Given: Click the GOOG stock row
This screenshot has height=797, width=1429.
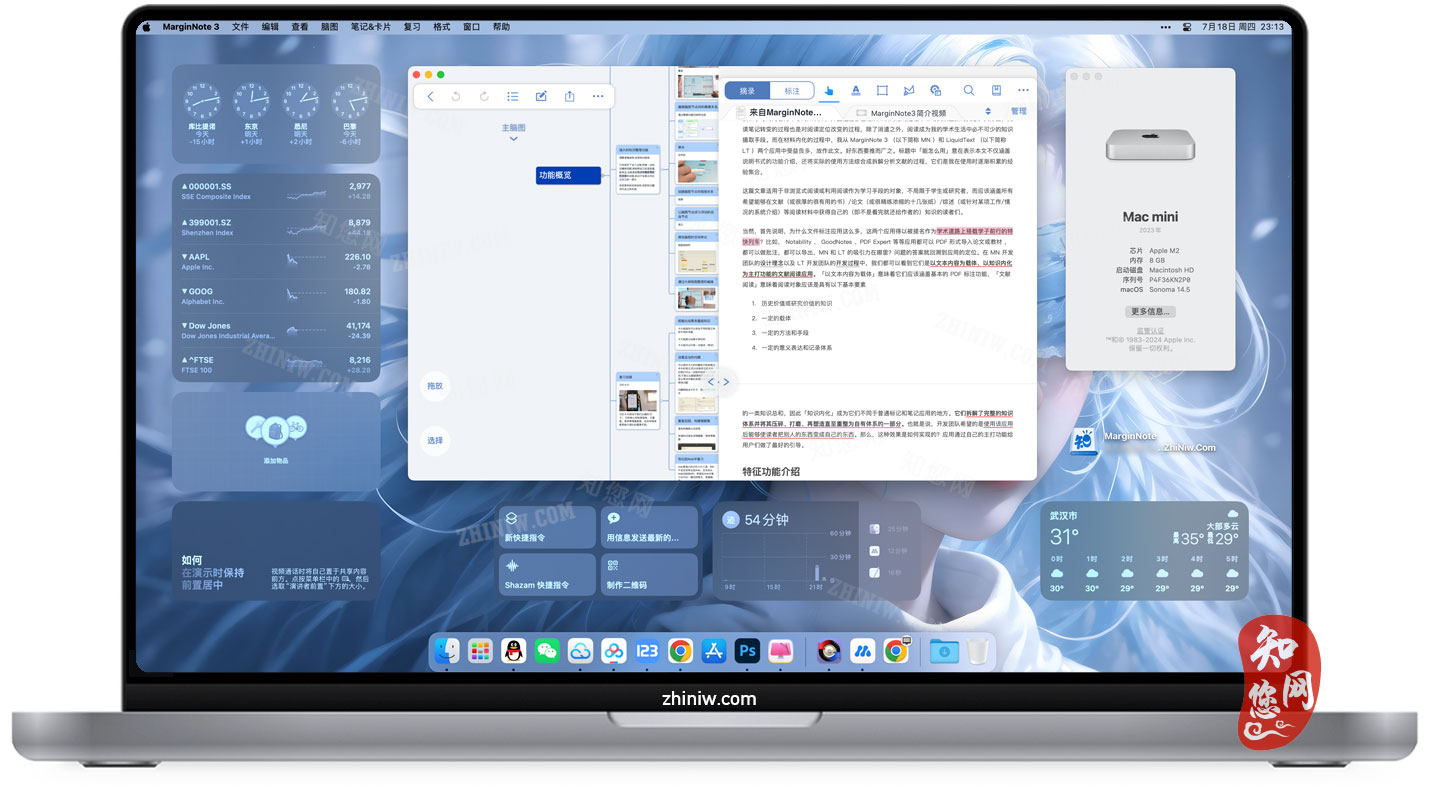Looking at the screenshot, I should [x=276, y=296].
